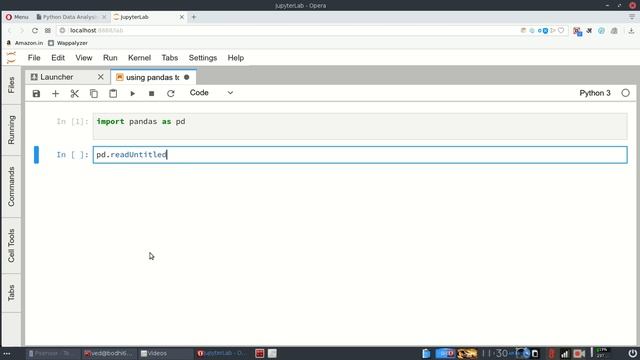Open the taskbar three-dot start menu
The image size is (640, 360).
(7, 353)
